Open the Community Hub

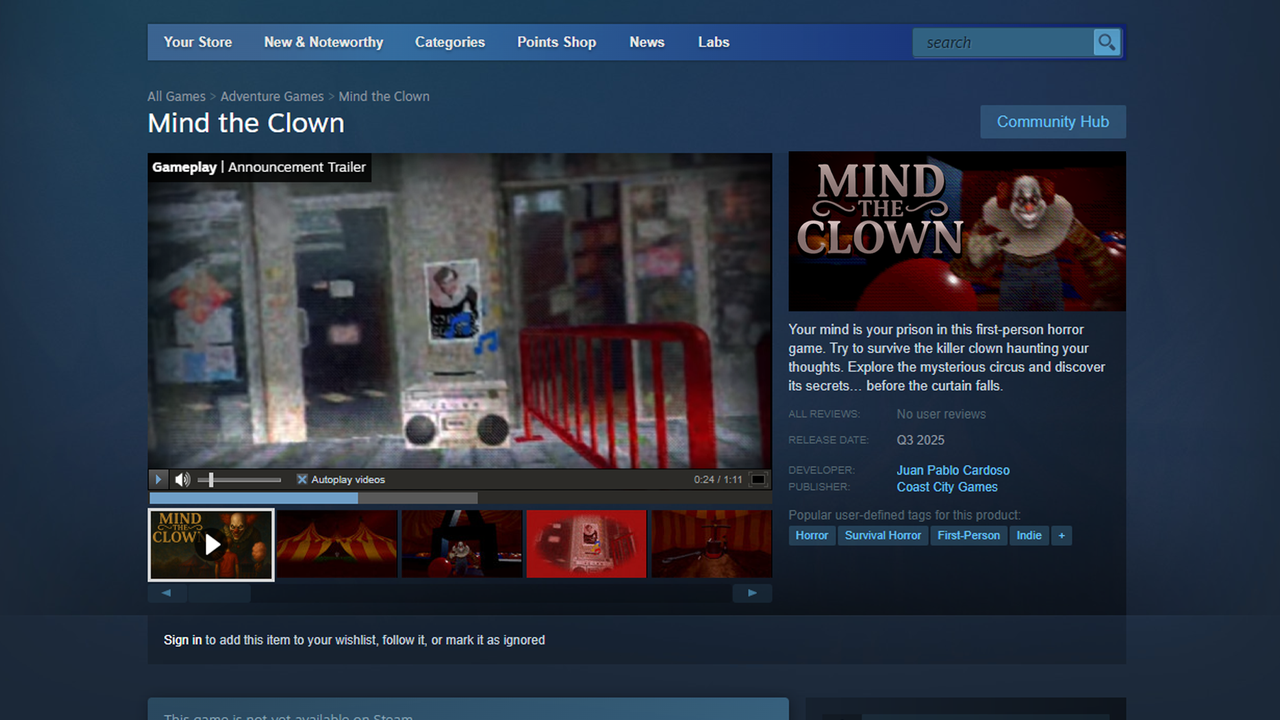1053,122
